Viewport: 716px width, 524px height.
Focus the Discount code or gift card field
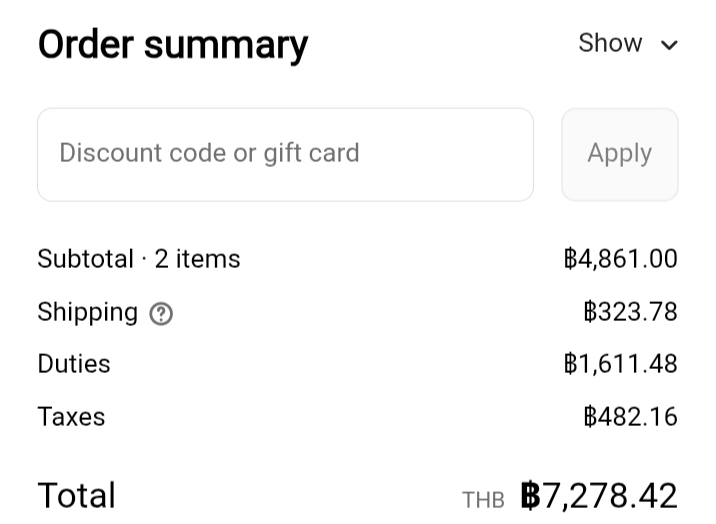coord(285,154)
